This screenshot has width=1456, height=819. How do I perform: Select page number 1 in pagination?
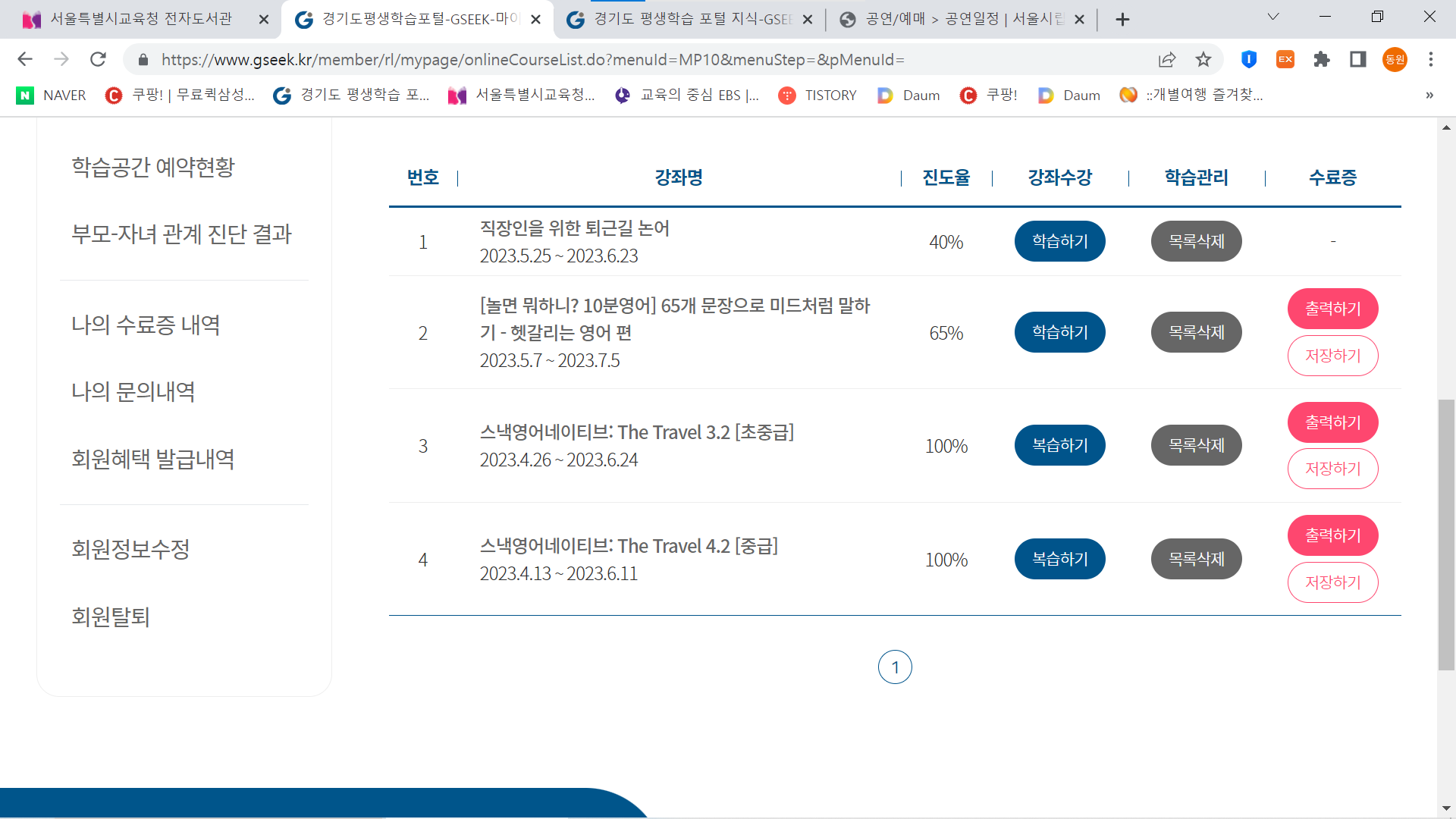[x=895, y=667]
